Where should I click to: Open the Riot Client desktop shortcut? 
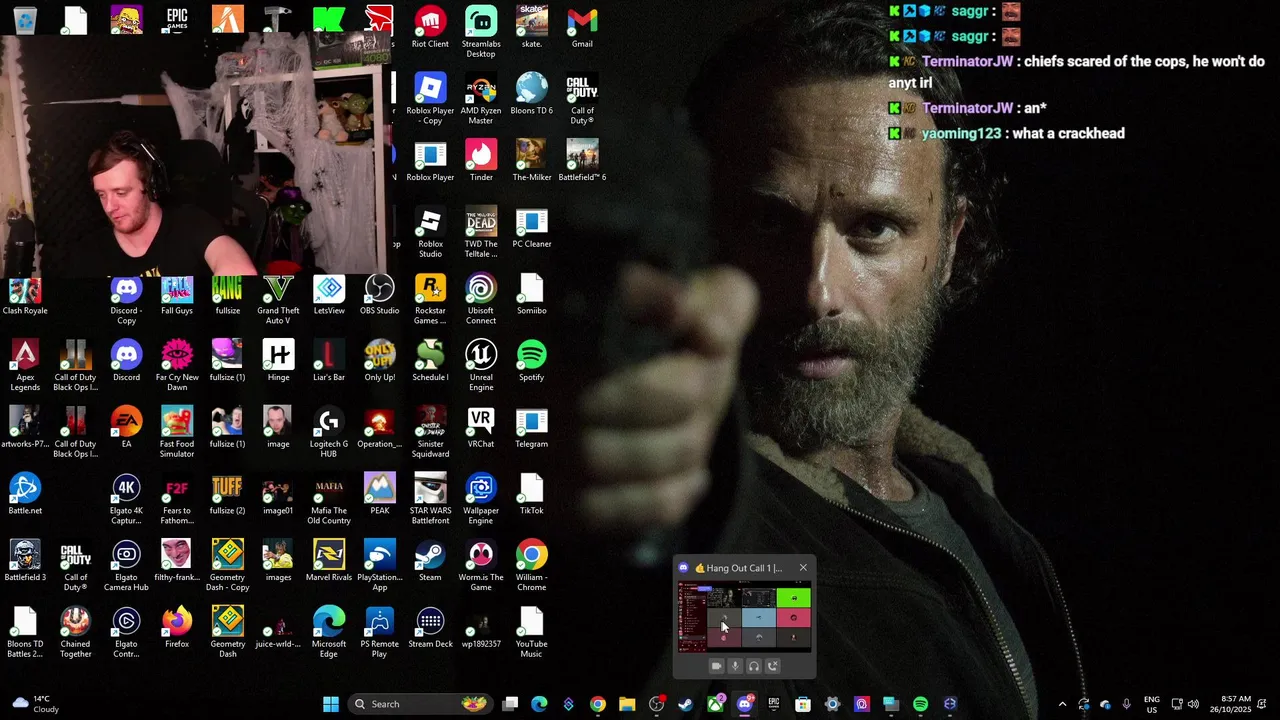coord(430,27)
